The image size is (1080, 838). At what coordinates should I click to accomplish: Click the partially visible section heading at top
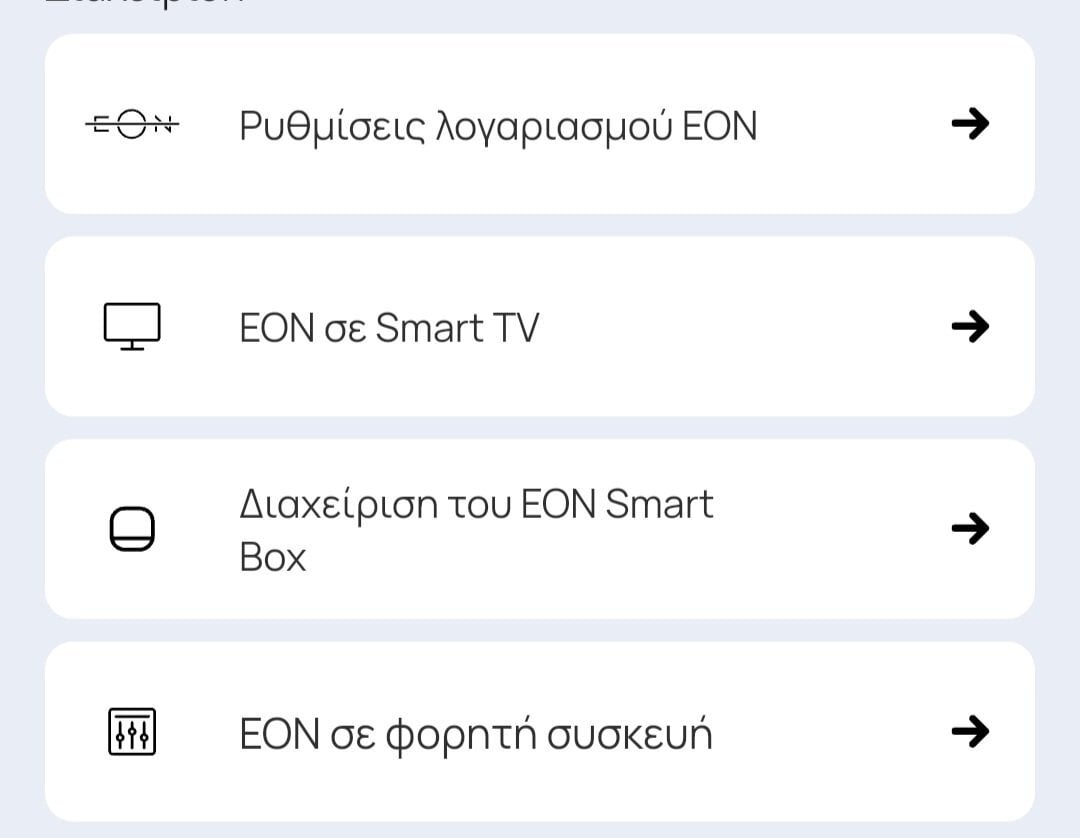(145, 3)
